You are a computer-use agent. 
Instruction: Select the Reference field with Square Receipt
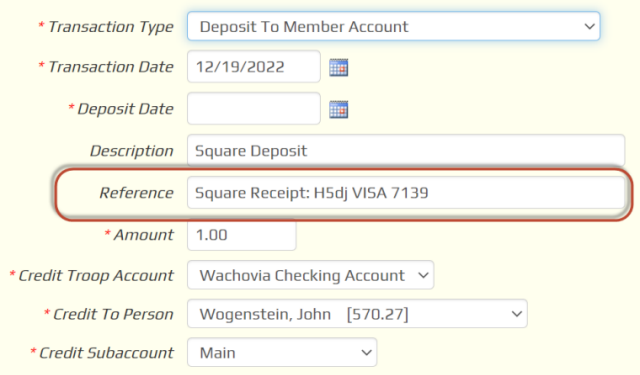(406, 193)
